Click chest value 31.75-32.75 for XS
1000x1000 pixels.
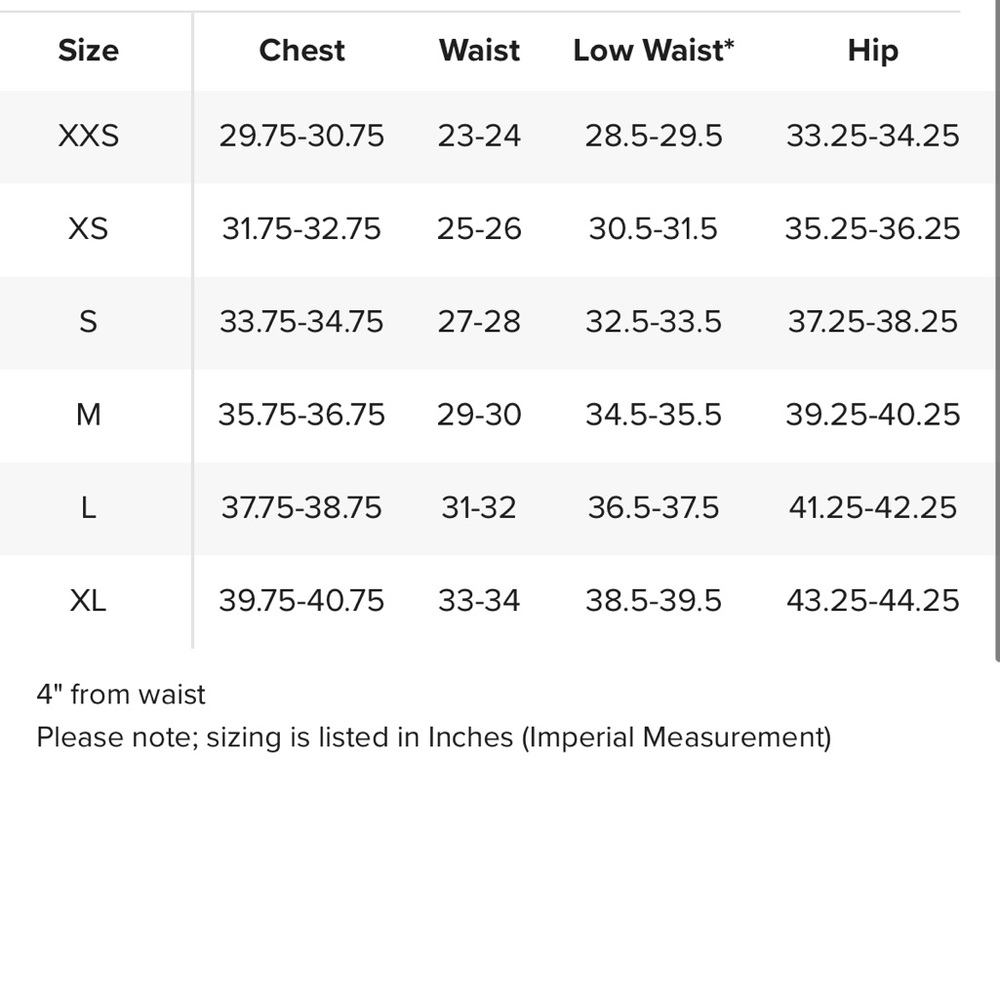tap(302, 229)
